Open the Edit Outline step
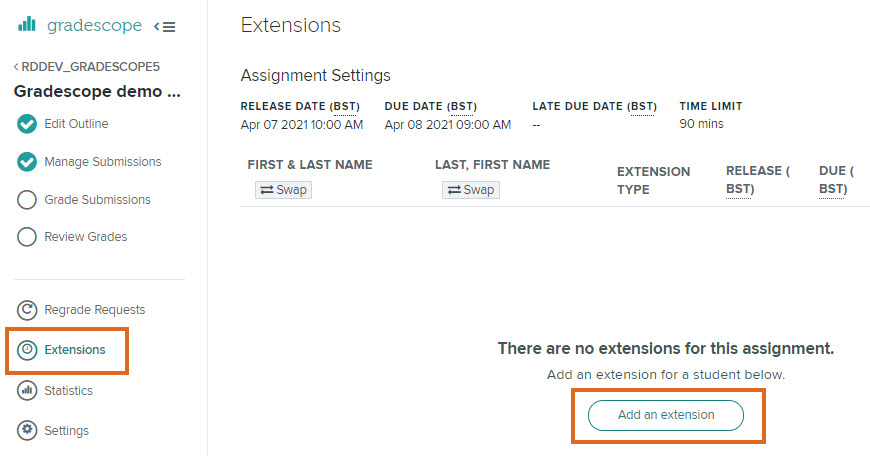The width and height of the screenshot is (870, 456). [x=76, y=124]
